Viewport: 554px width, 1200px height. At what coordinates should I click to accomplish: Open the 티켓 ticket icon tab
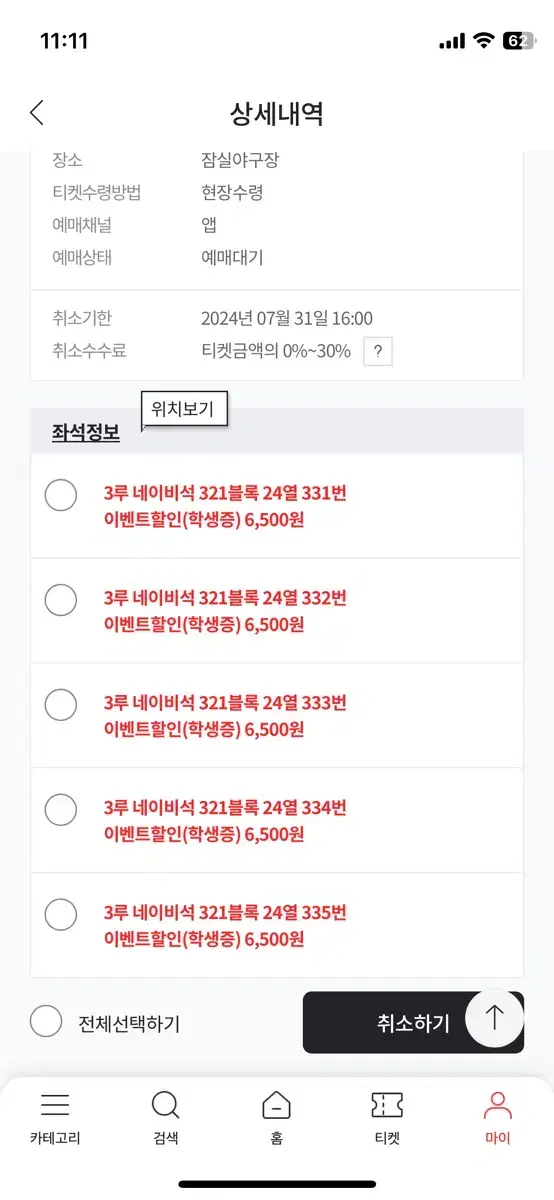(387, 1117)
